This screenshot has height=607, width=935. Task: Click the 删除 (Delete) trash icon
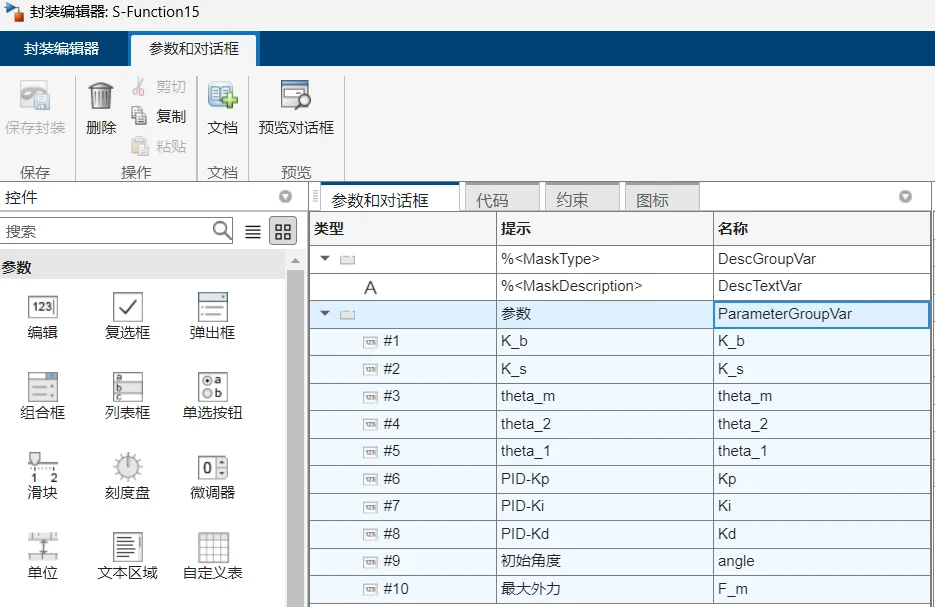101,97
